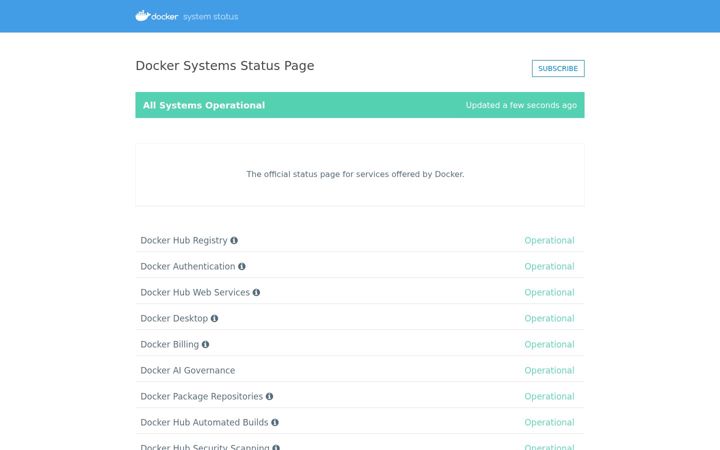
Task: Click the Docker whale logo
Action: [143, 16]
